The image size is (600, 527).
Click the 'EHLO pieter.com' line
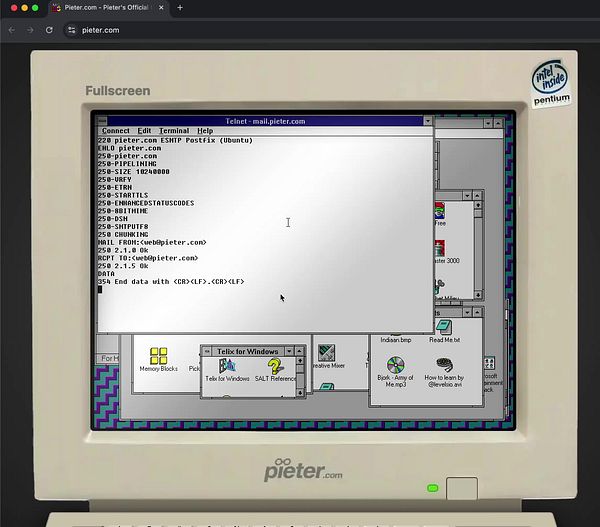tap(129, 148)
